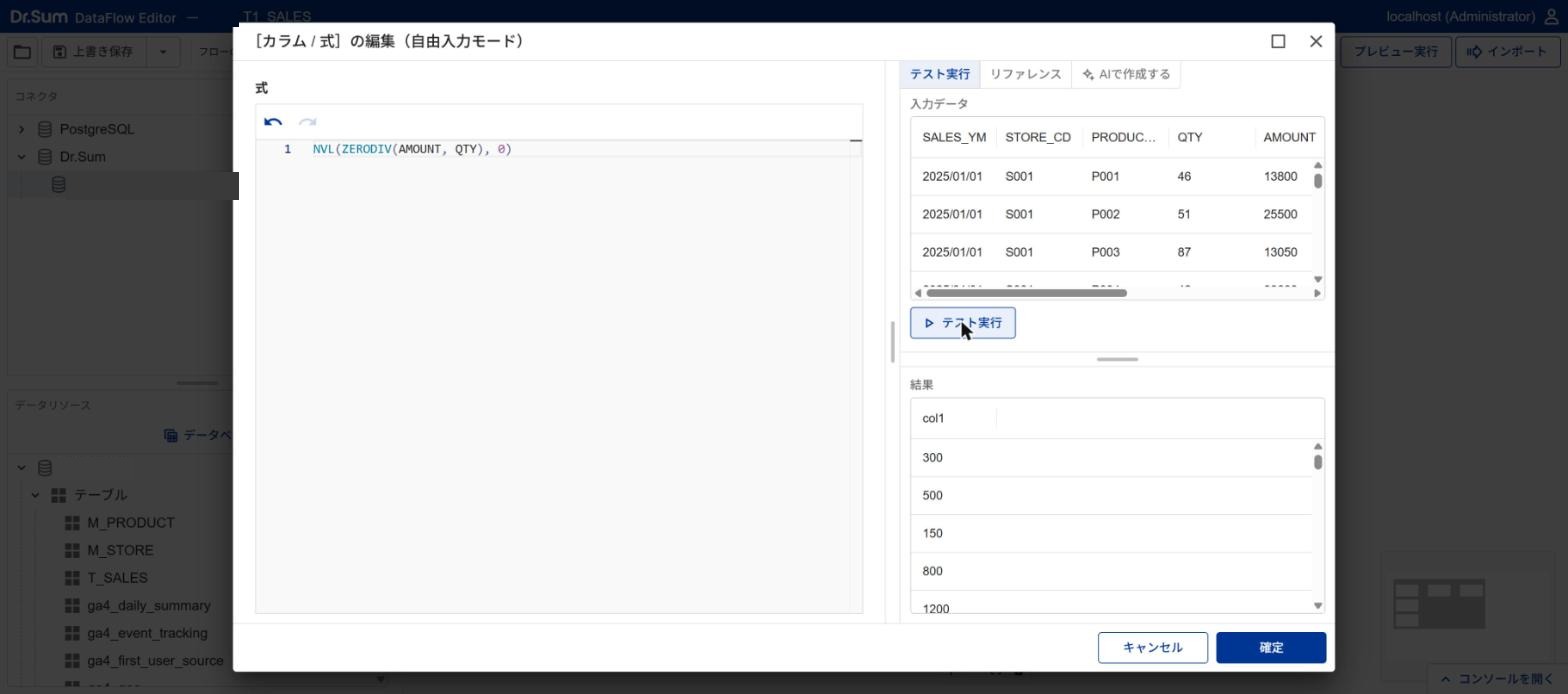Click the ga4_first_user_source table icon
The image size is (1568, 694).
click(x=72, y=661)
